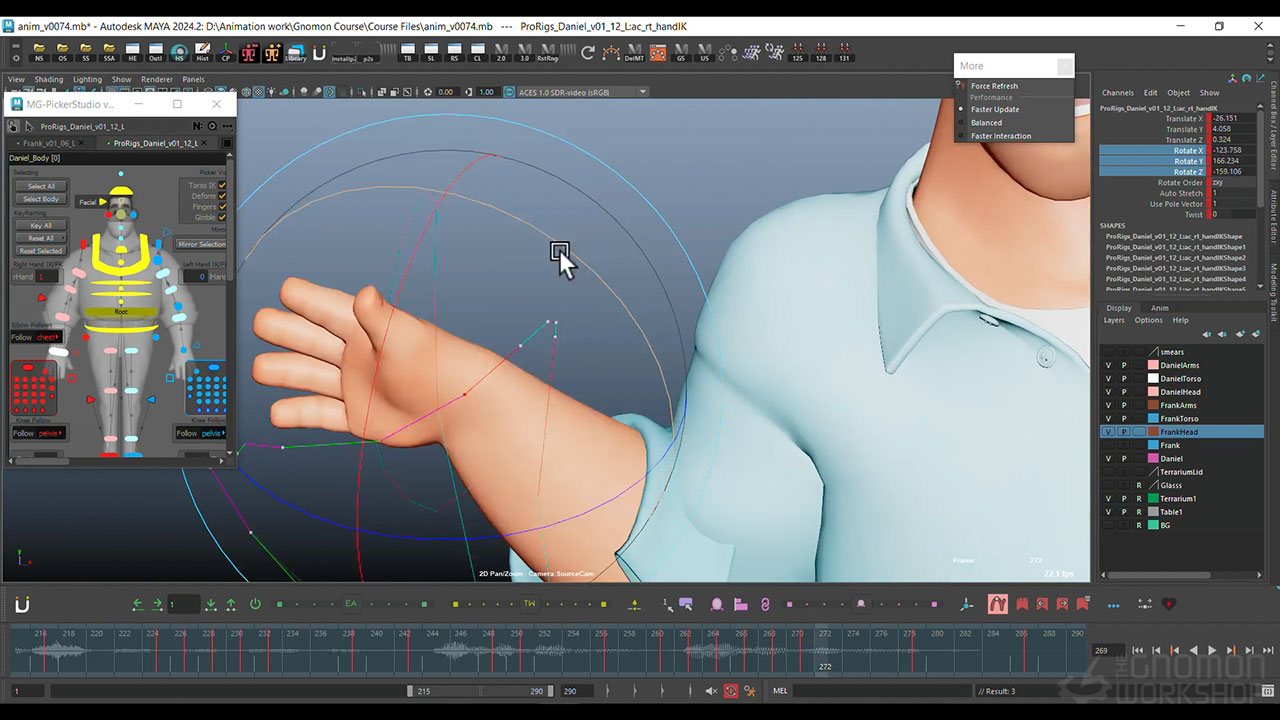Open the ACES 1.0 SDR-video dropdown
1280x720 pixels.
[582, 92]
